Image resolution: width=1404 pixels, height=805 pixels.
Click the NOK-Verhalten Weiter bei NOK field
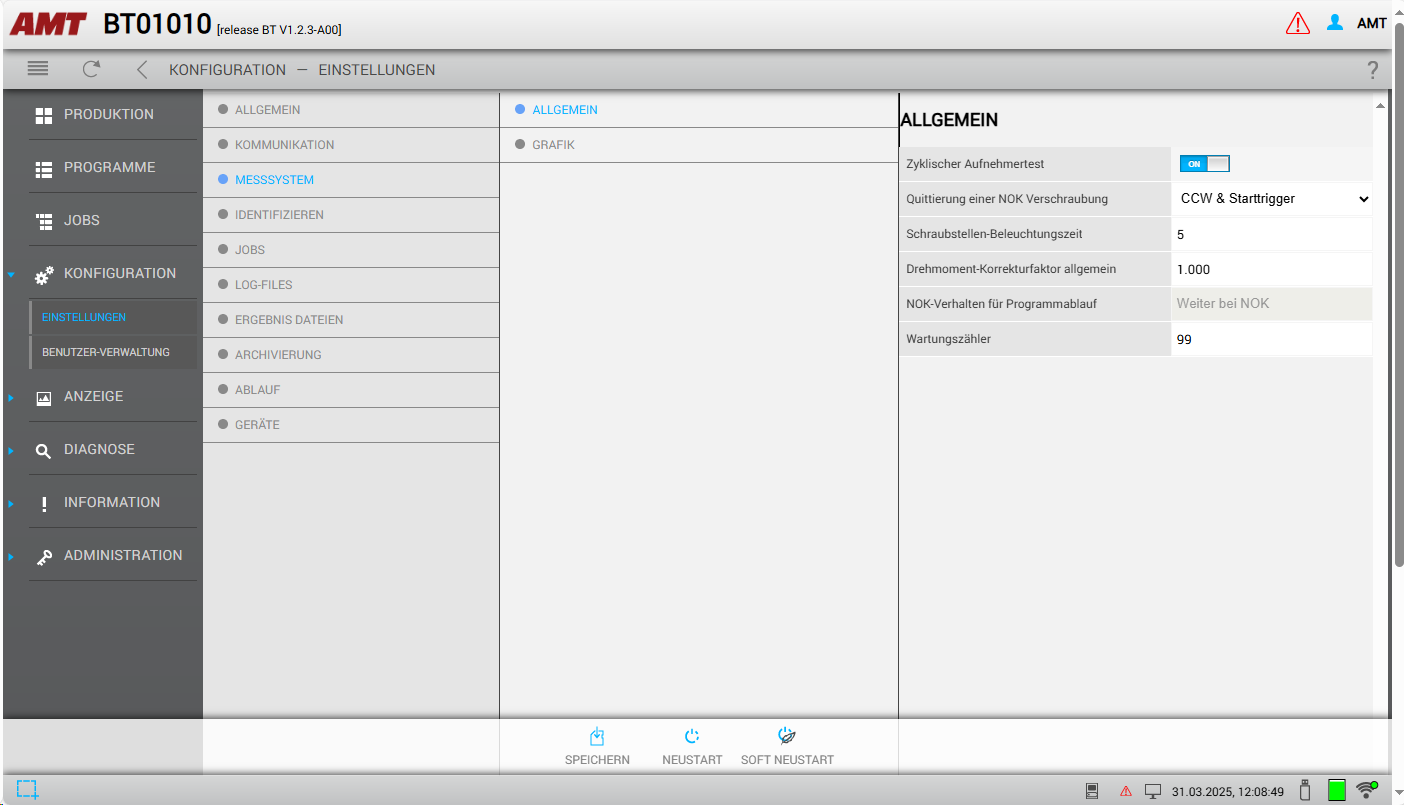point(1272,304)
